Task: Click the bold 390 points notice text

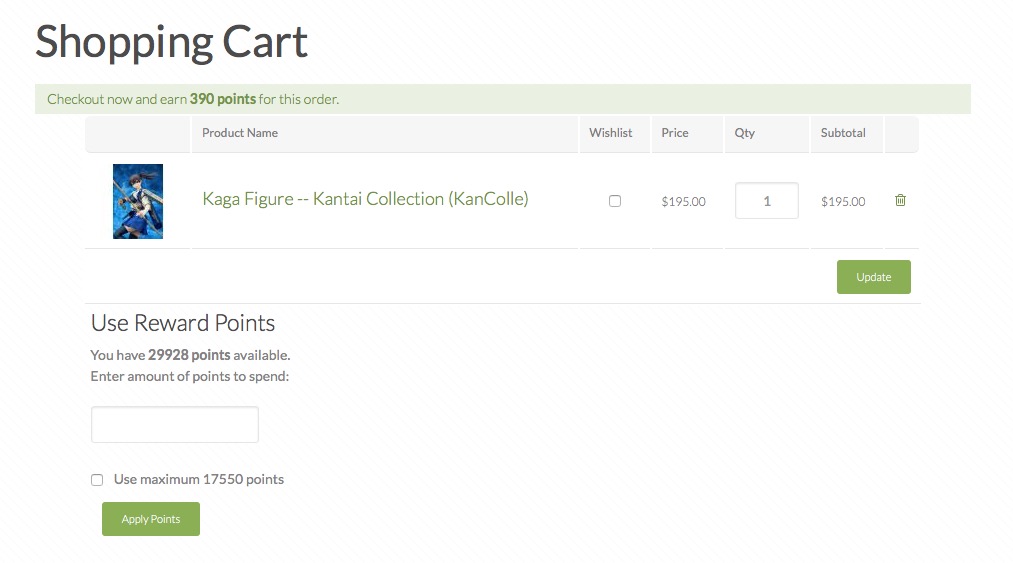Action: (x=223, y=99)
